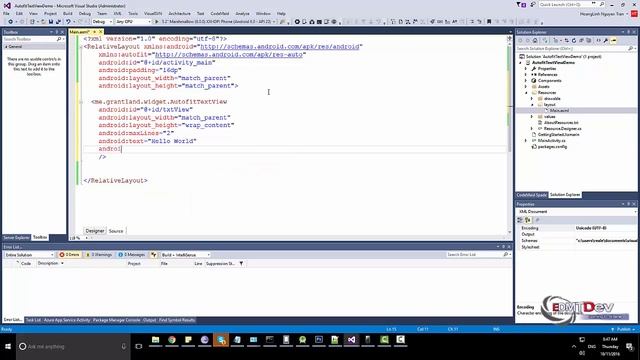
Task: Click the Windows Start button
Action: pos(8,347)
